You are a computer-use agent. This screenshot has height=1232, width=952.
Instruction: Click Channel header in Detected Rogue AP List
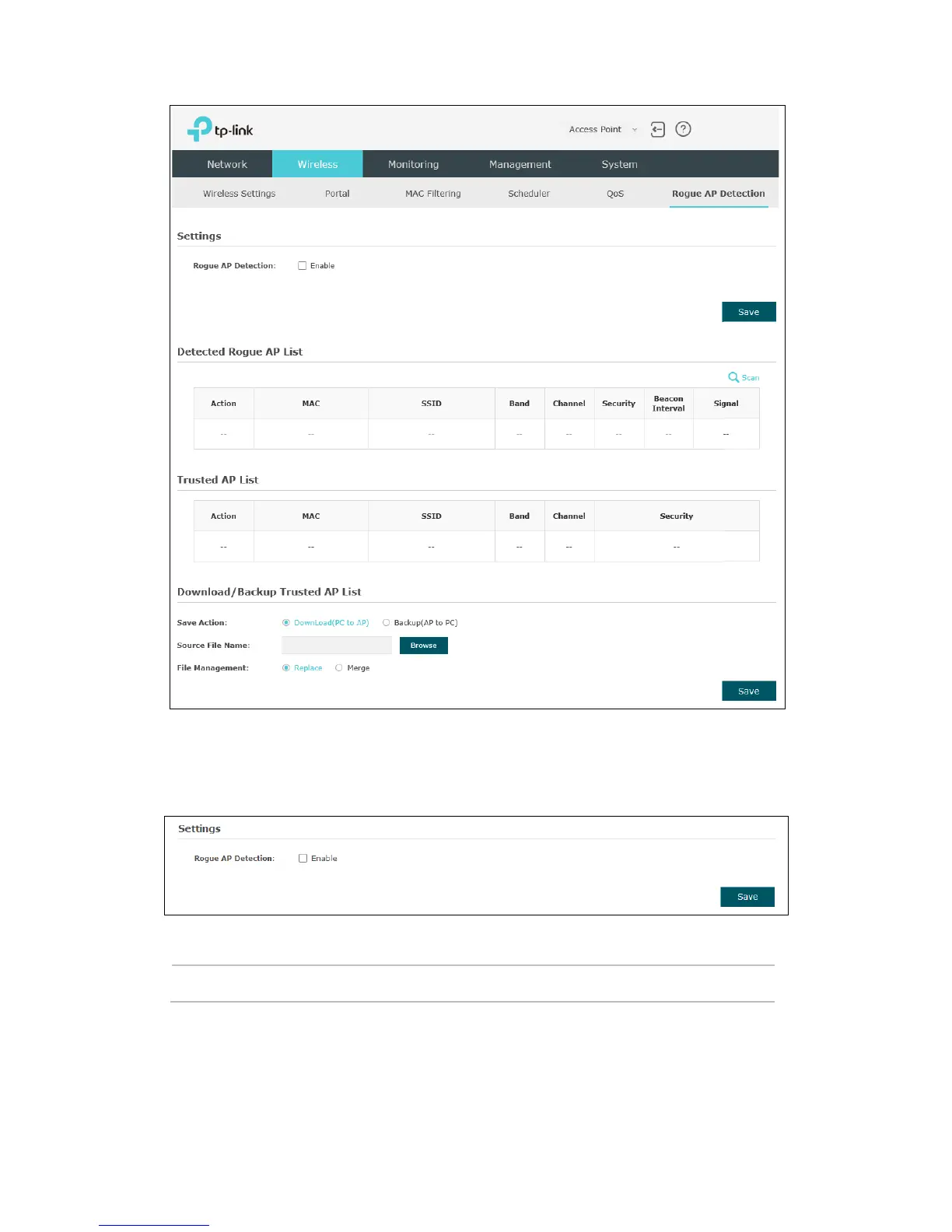569,404
